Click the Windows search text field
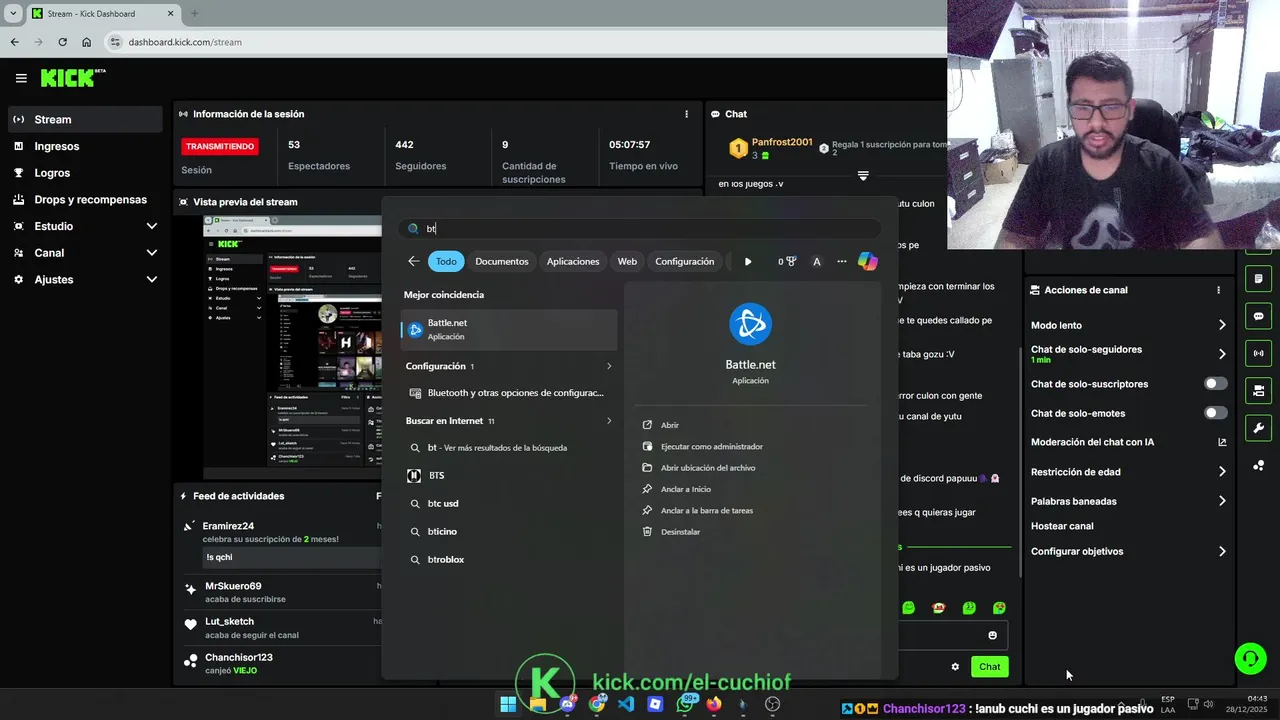 [x=640, y=229]
